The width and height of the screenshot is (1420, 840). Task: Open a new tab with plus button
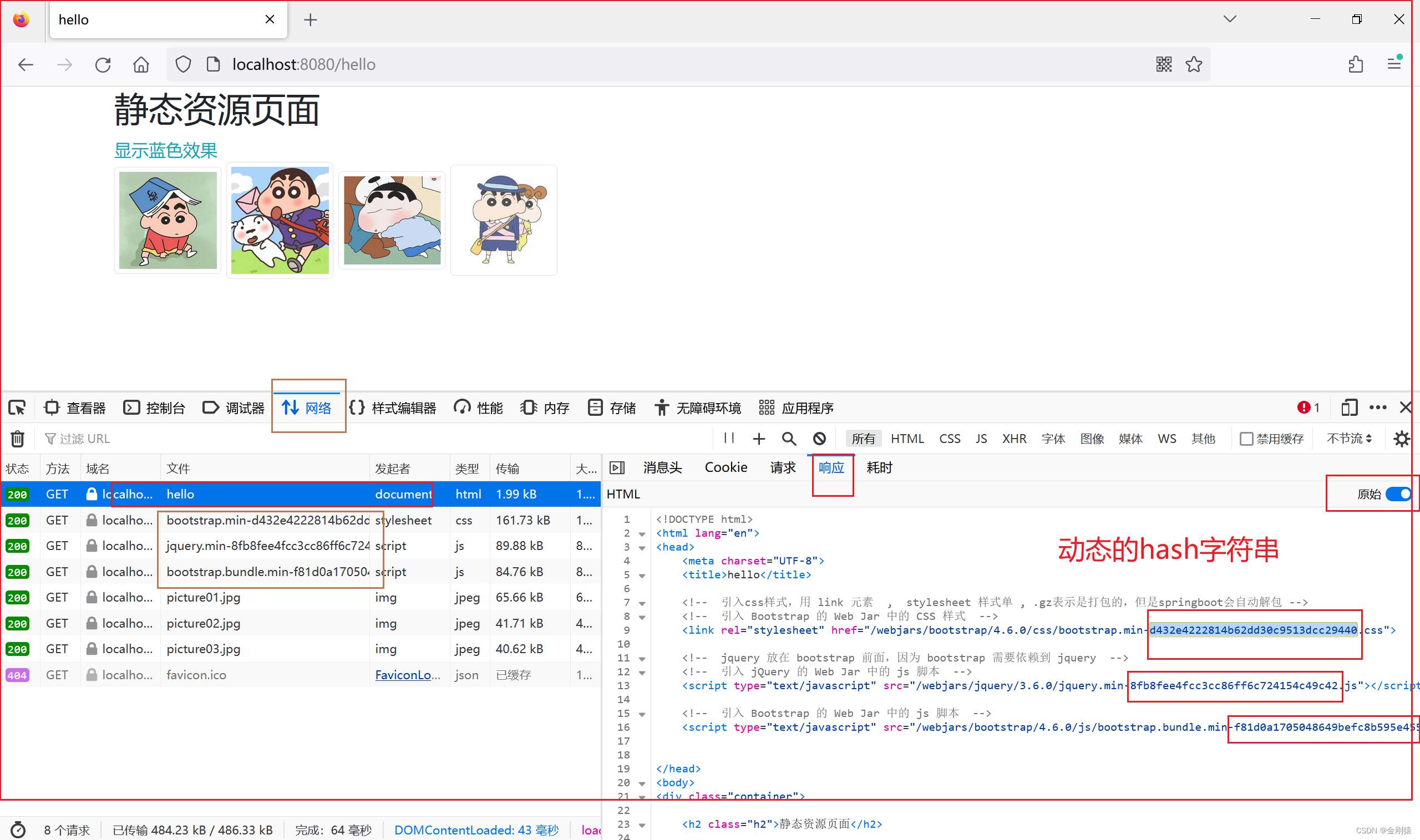click(x=310, y=20)
